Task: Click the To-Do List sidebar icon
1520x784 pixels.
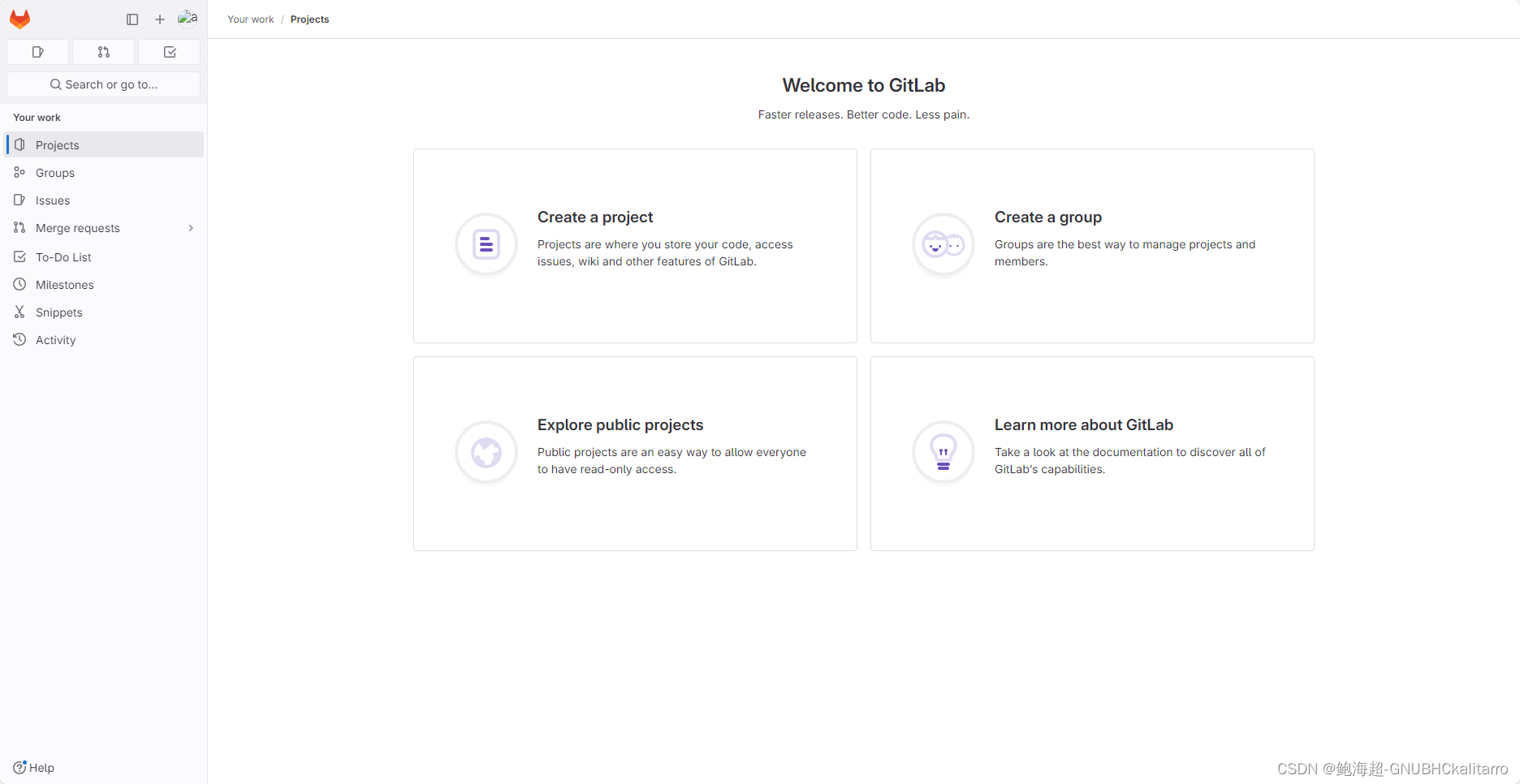Action: click(19, 256)
